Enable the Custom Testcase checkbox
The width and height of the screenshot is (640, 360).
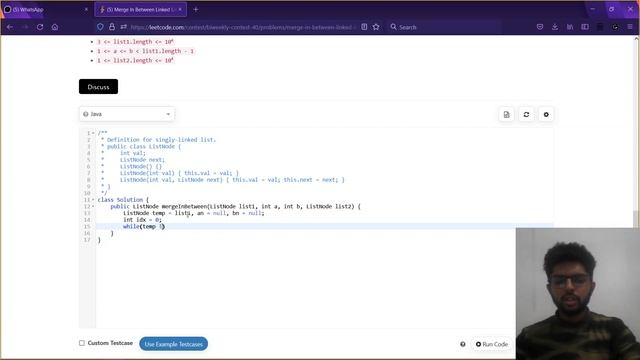point(82,343)
